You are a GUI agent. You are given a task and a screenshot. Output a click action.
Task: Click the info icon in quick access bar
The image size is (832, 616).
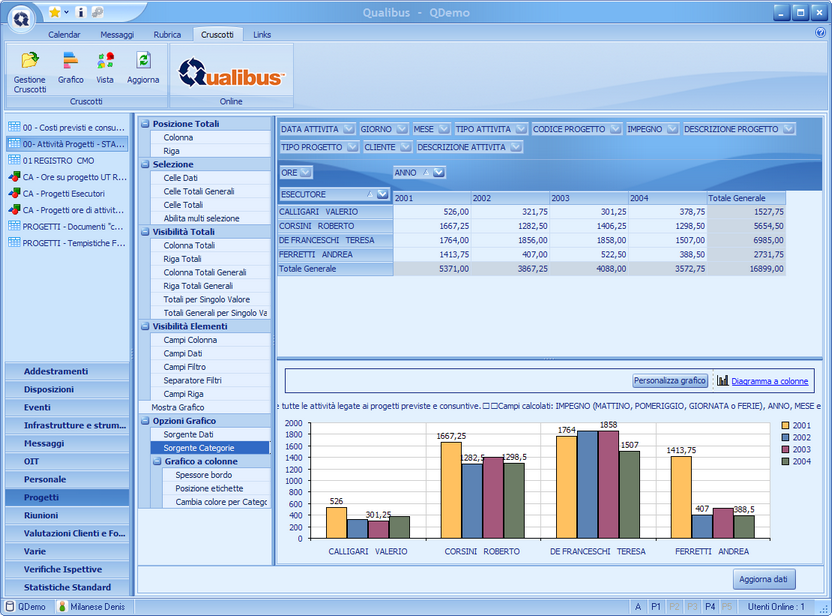coord(81,12)
